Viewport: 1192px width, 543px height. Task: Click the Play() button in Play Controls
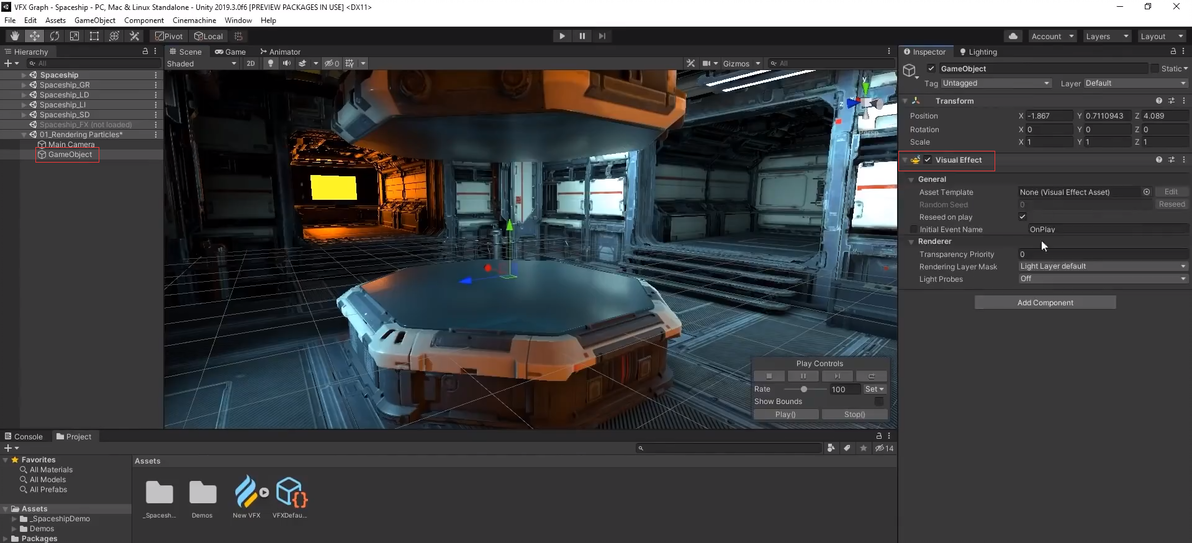(785, 414)
